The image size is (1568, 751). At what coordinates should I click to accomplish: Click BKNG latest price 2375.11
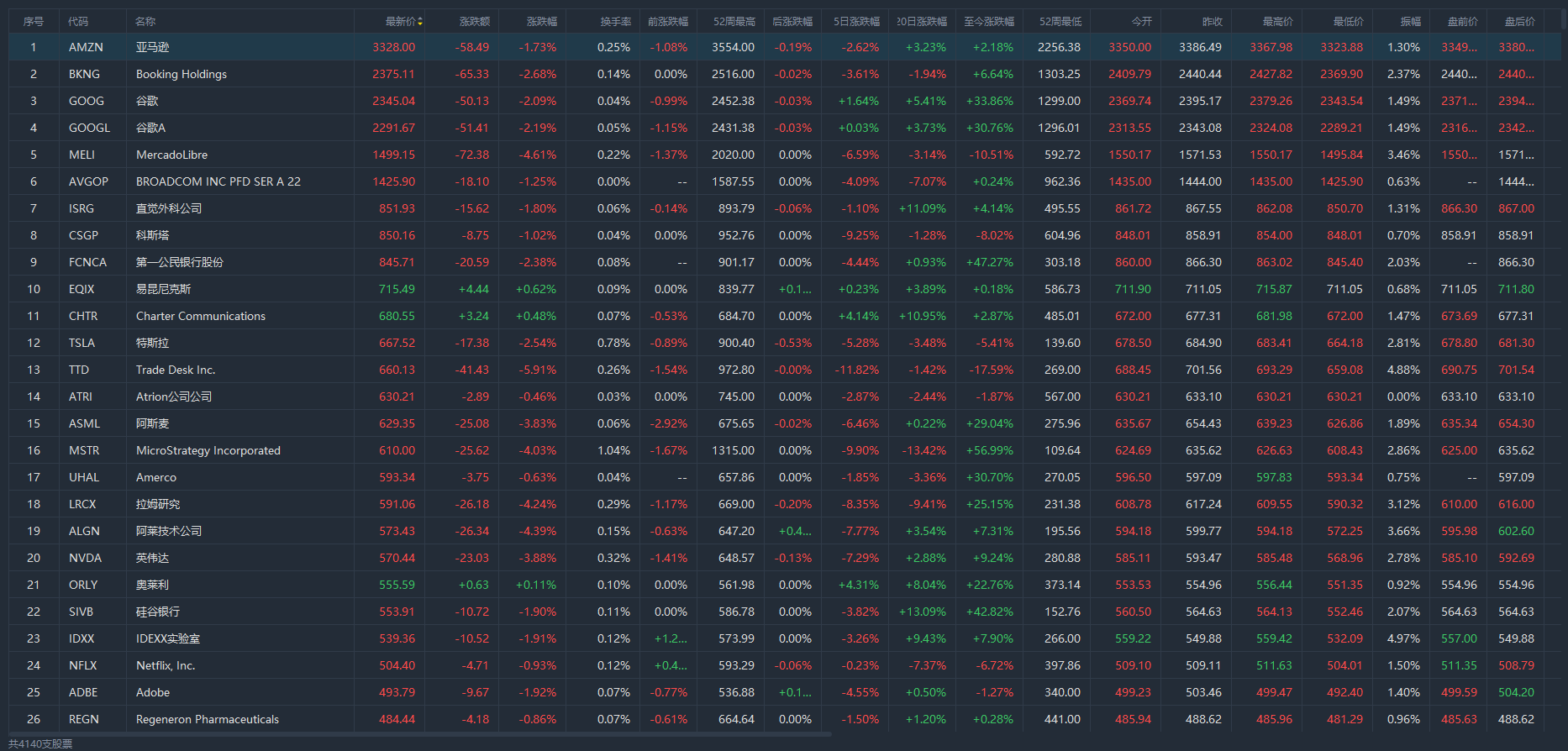tap(394, 74)
